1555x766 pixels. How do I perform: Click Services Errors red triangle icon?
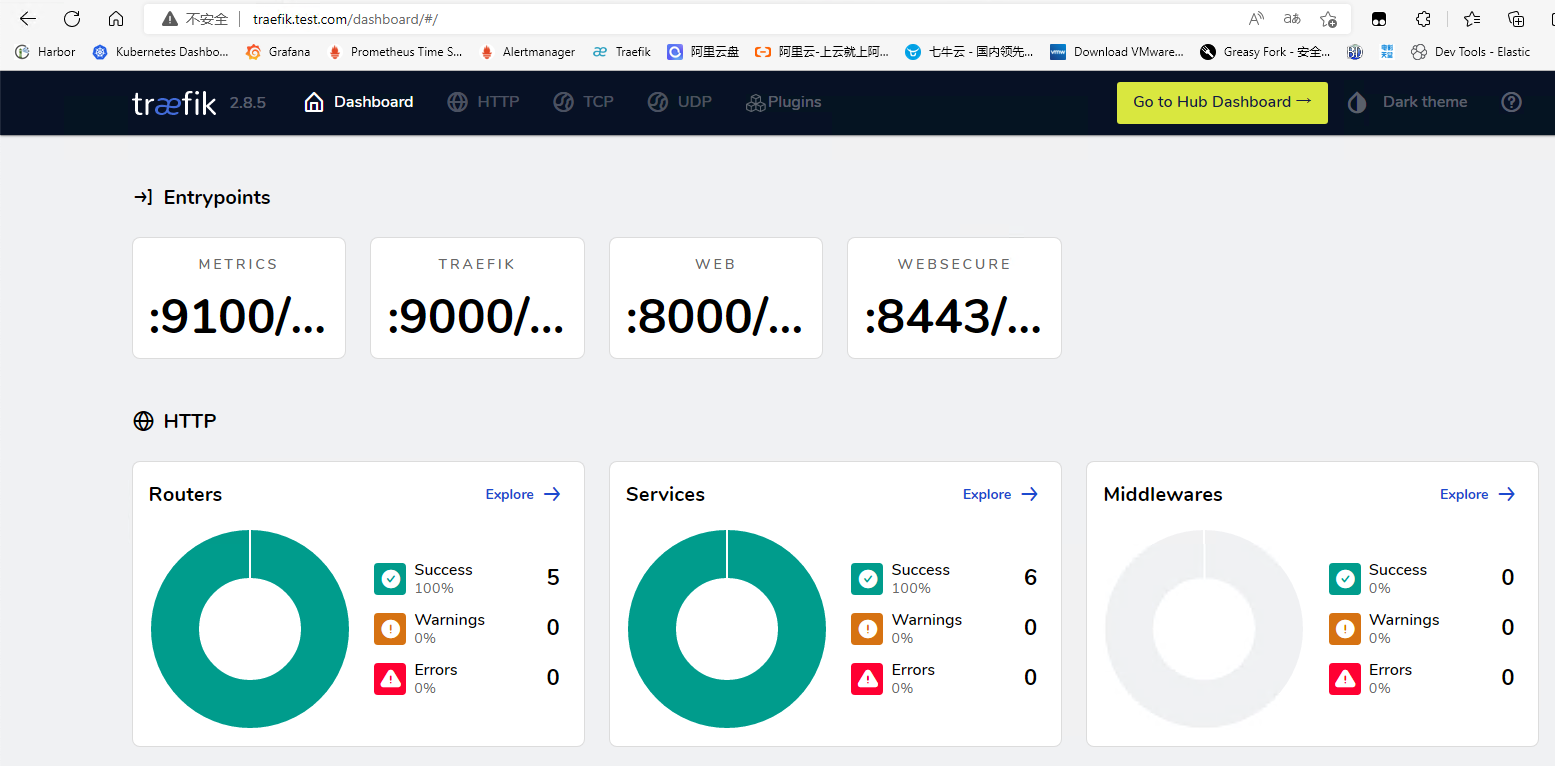867,678
